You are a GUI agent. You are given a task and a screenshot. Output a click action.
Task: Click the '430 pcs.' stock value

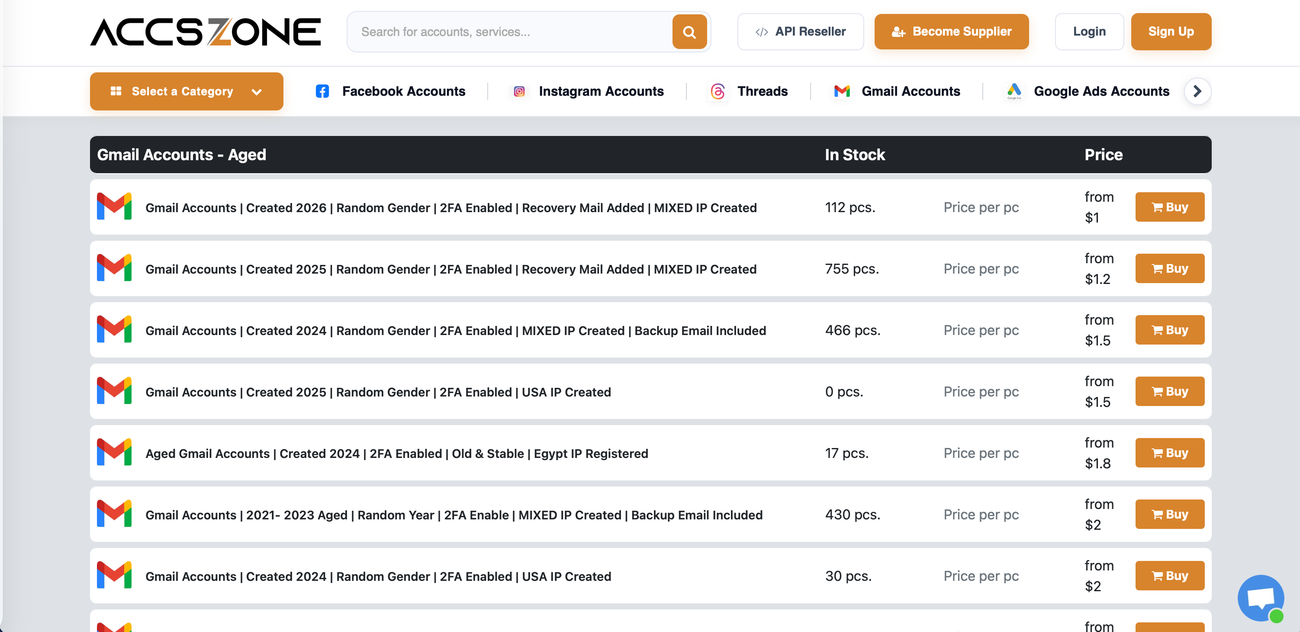click(x=853, y=515)
